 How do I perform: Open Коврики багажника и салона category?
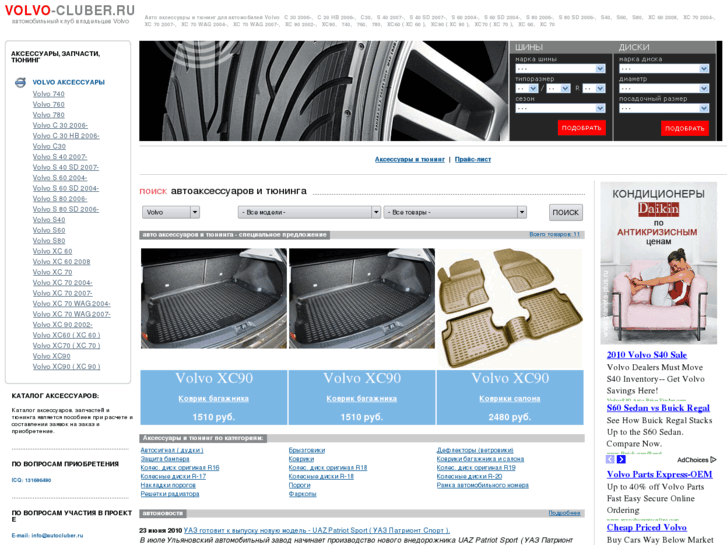click(480, 459)
